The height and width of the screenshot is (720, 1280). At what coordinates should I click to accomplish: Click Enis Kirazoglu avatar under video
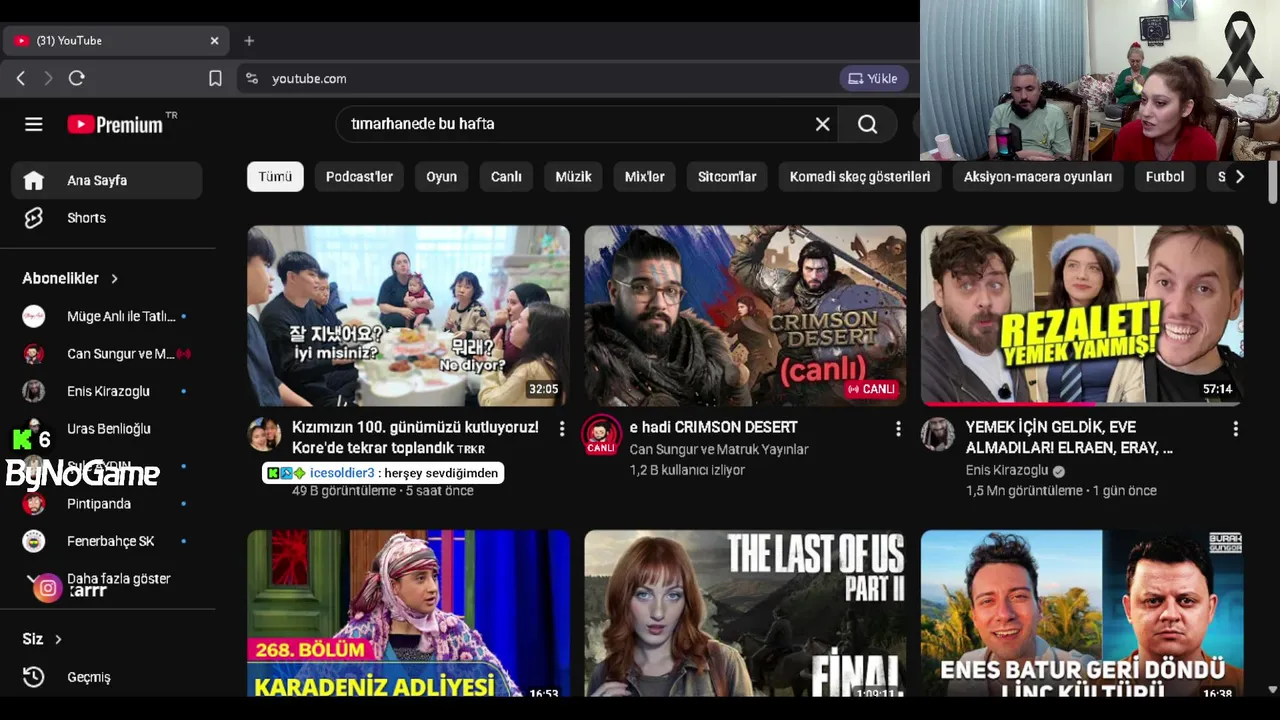point(938,435)
